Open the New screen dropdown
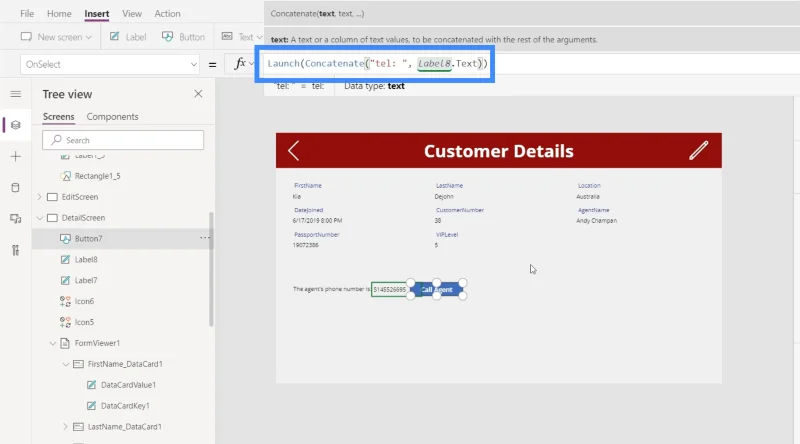Viewport: 800px width, 444px height. point(56,37)
